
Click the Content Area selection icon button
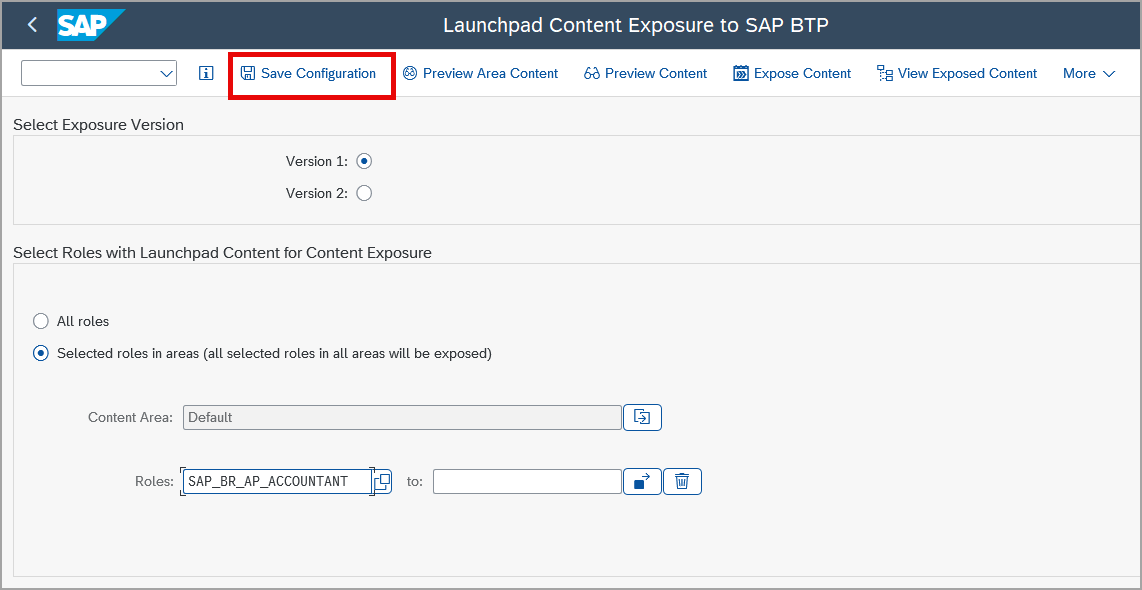pyautogui.click(x=642, y=417)
